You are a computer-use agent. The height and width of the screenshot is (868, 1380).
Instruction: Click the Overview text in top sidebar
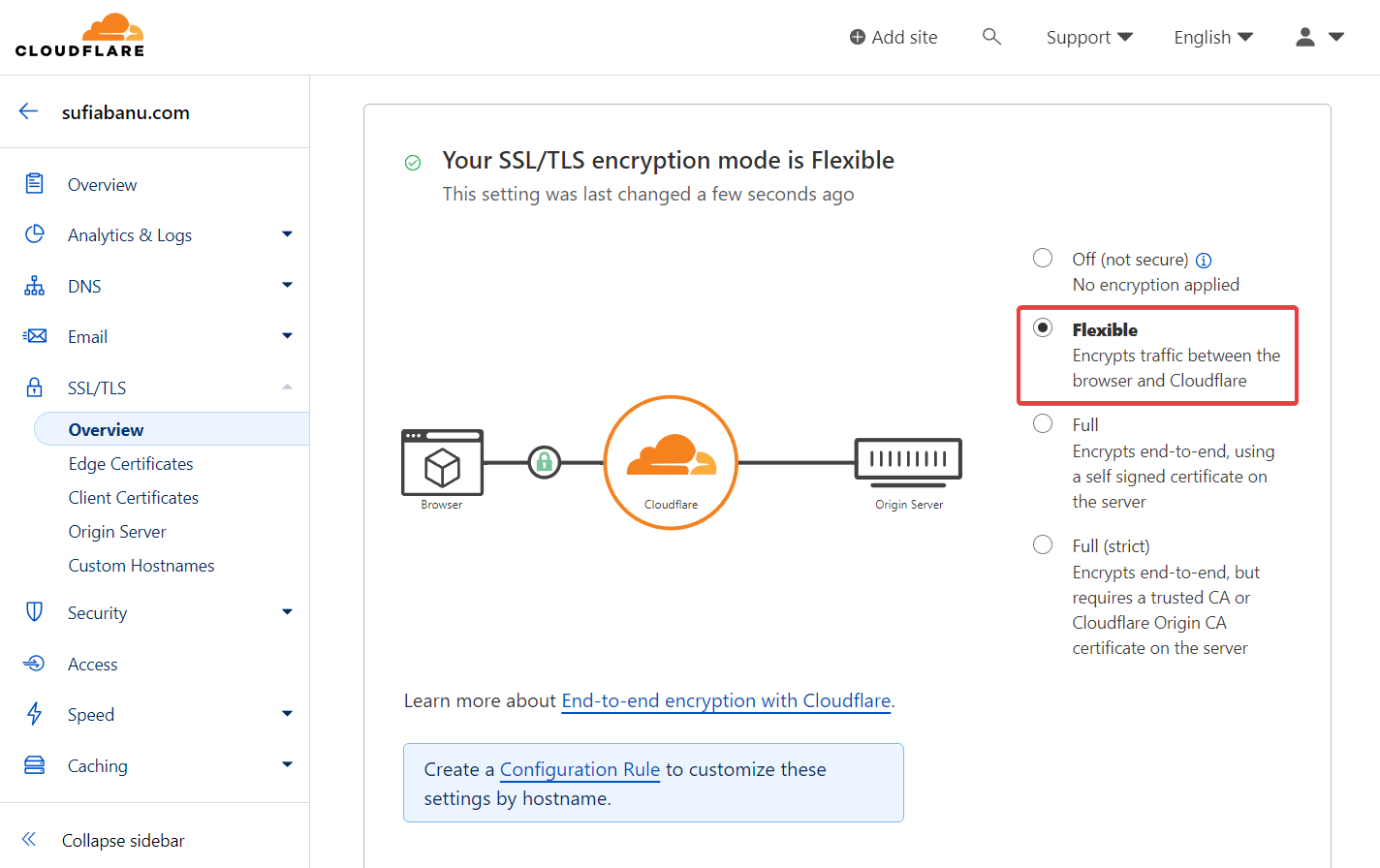click(x=102, y=185)
